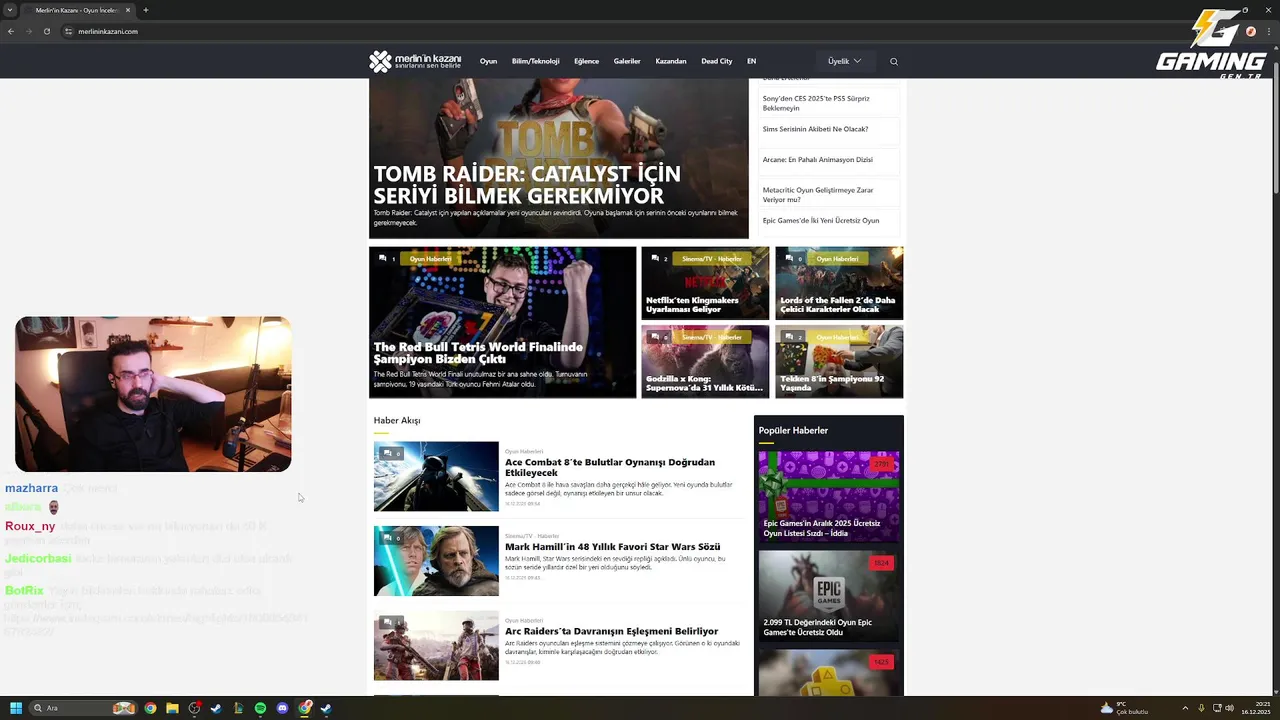
Task: Open OBS Studio from the taskbar
Action: click(194, 708)
